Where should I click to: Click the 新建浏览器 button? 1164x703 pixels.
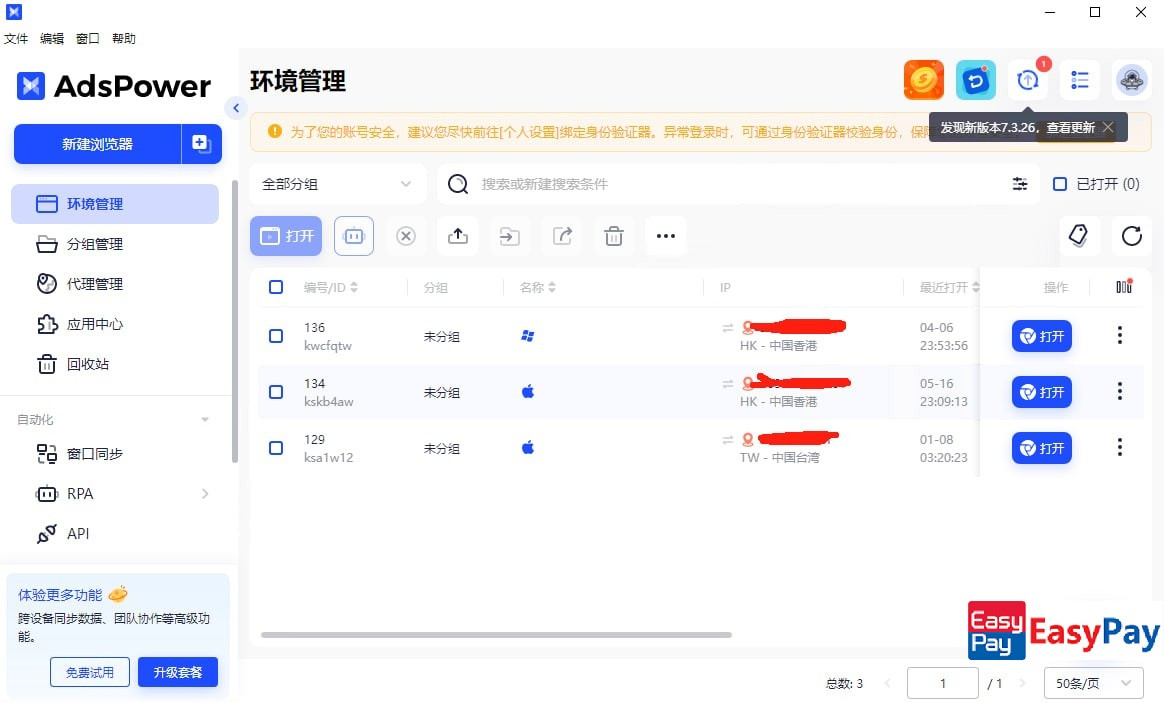tap(97, 144)
